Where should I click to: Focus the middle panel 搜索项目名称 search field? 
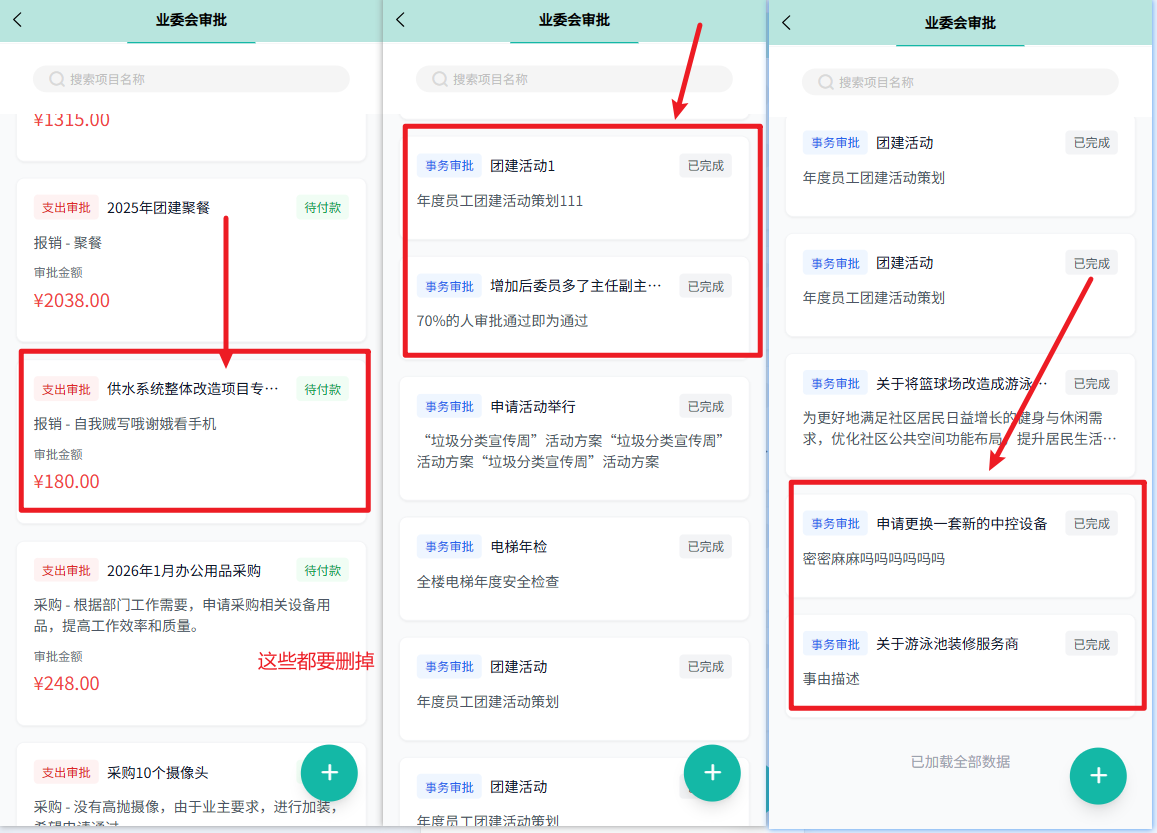[x=574, y=79]
